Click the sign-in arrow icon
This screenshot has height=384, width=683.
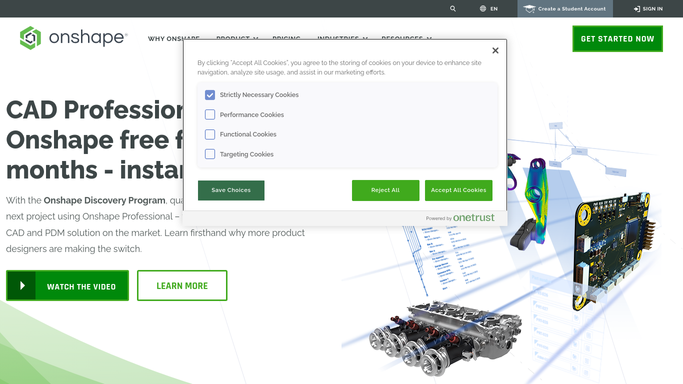click(x=637, y=9)
